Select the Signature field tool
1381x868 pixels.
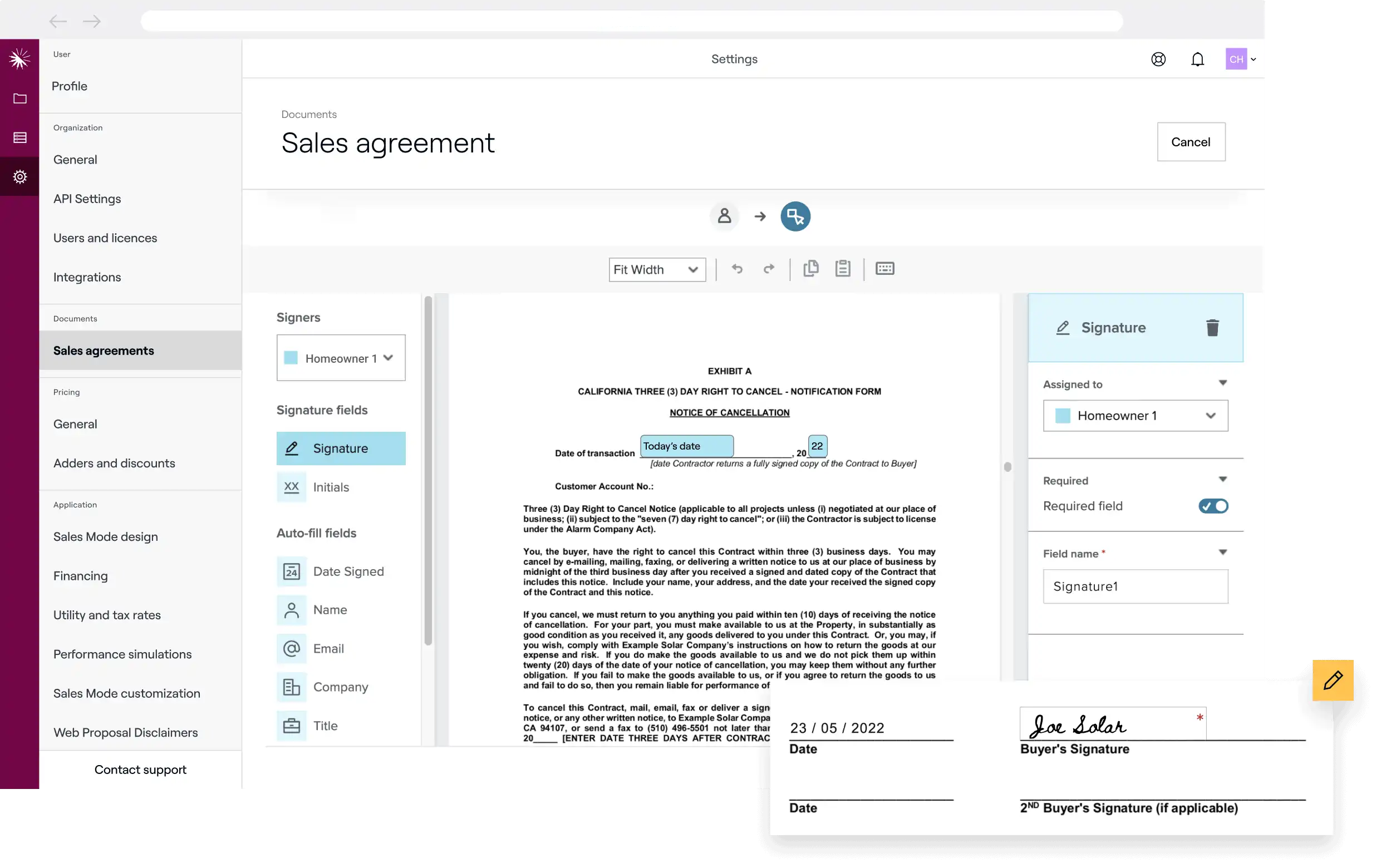tap(341, 448)
